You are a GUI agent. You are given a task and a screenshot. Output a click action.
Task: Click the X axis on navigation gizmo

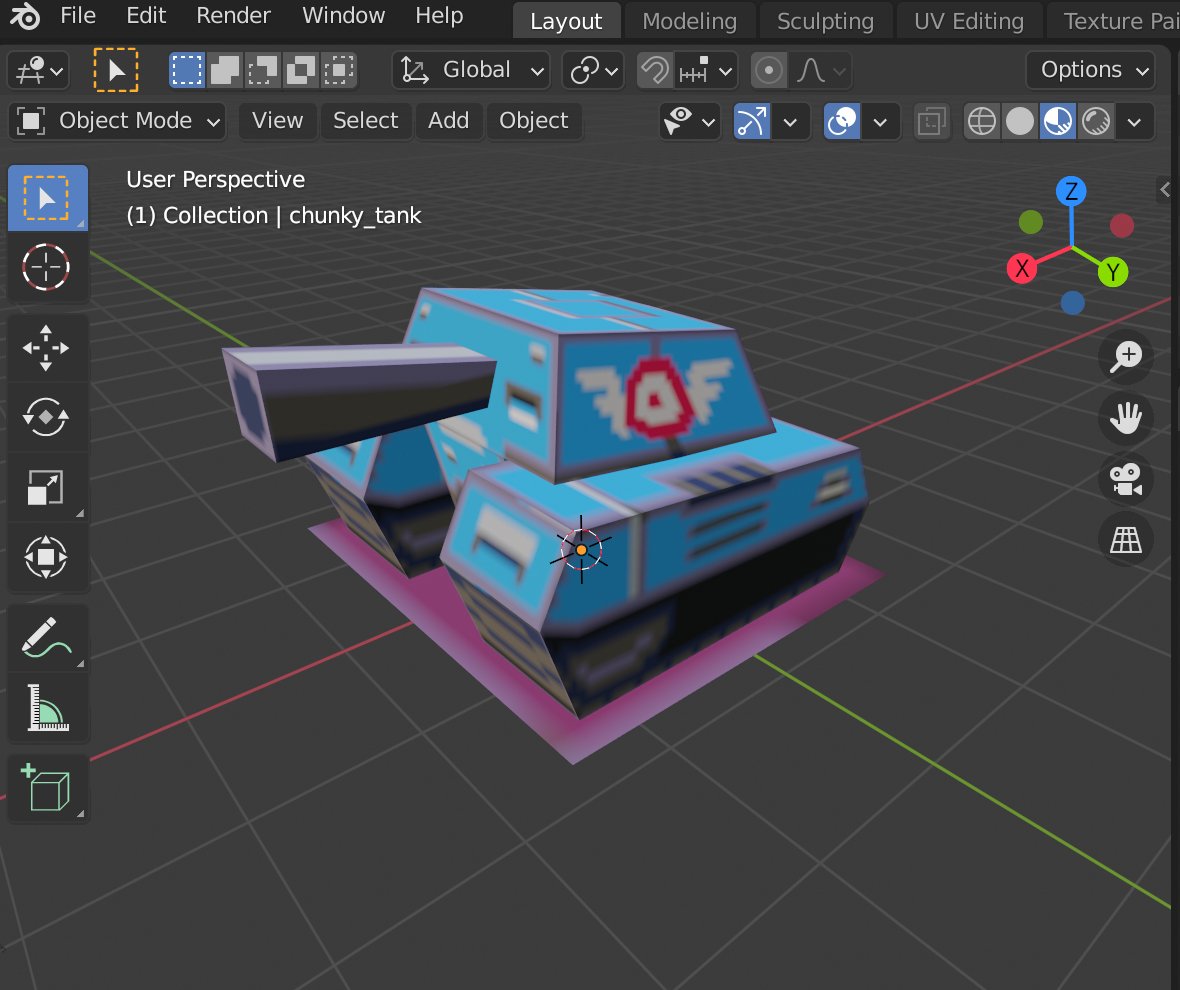pyautogui.click(x=1022, y=268)
